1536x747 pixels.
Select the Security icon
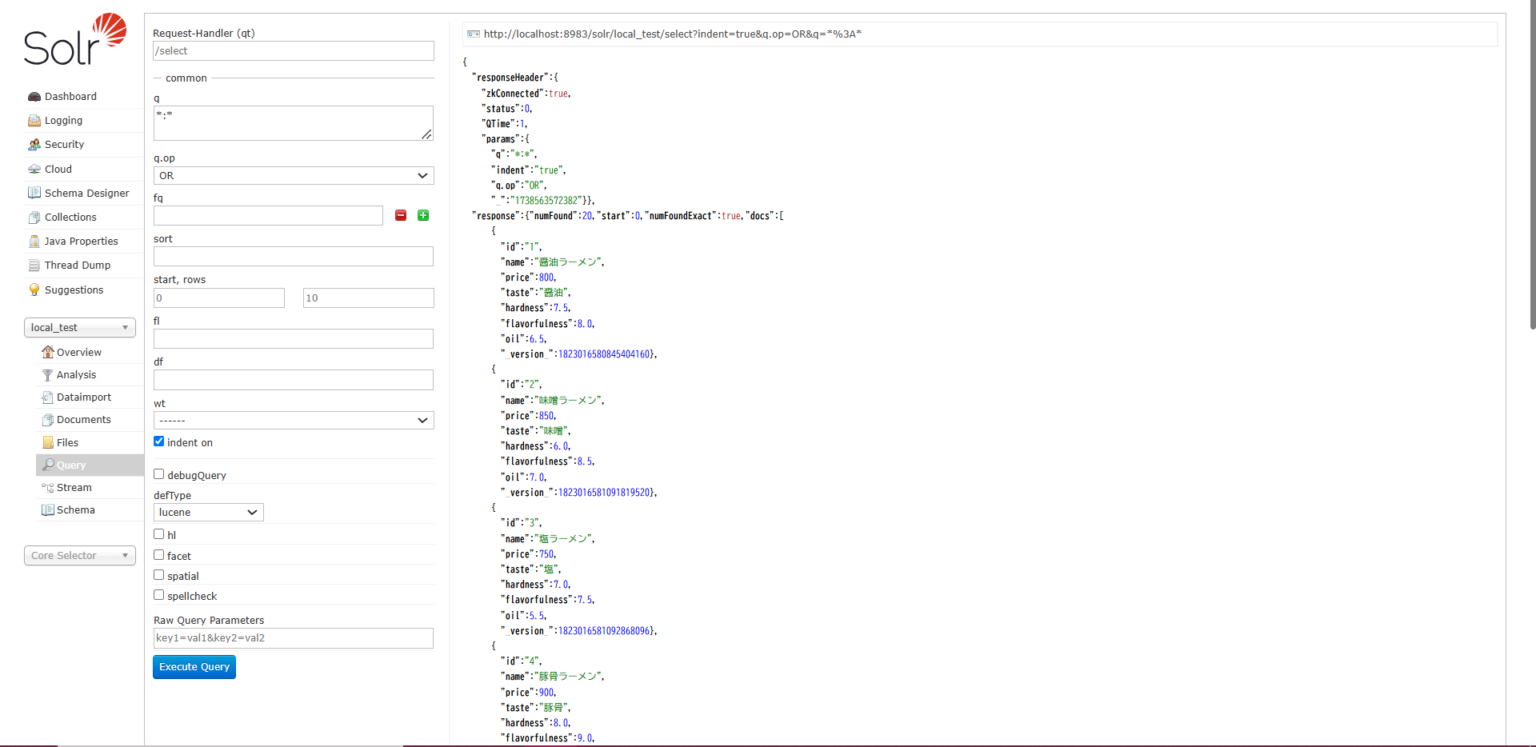[34, 145]
